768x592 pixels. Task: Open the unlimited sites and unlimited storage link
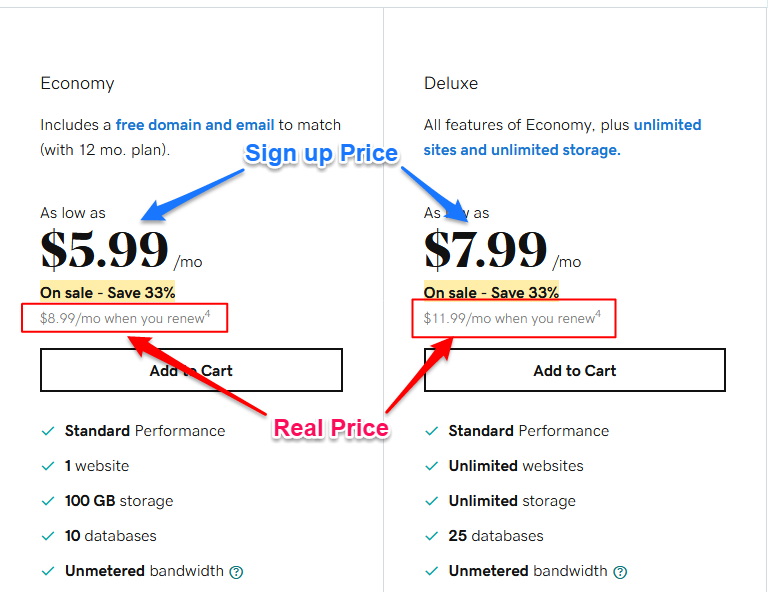click(562, 137)
